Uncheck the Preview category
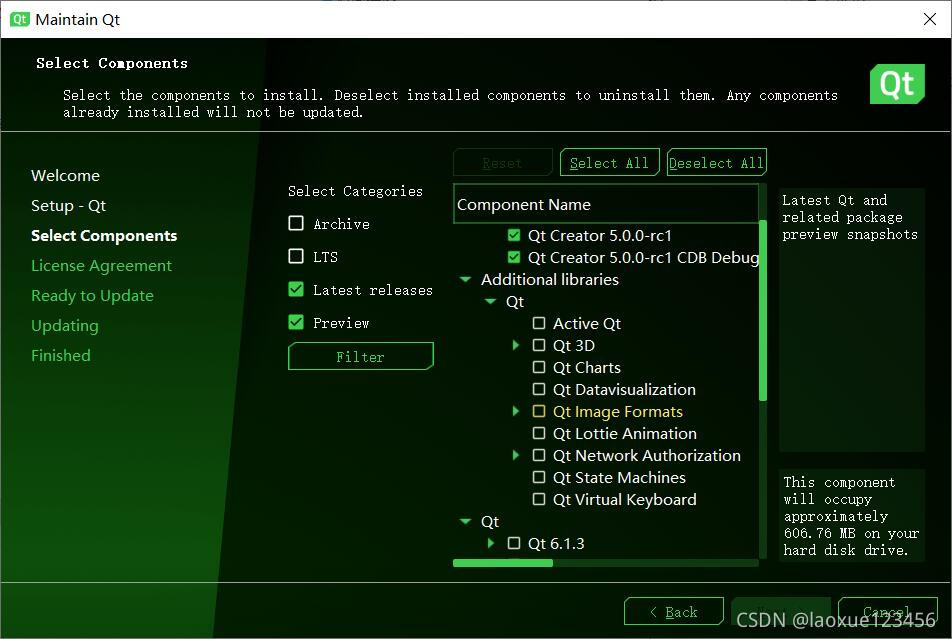 coord(296,322)
